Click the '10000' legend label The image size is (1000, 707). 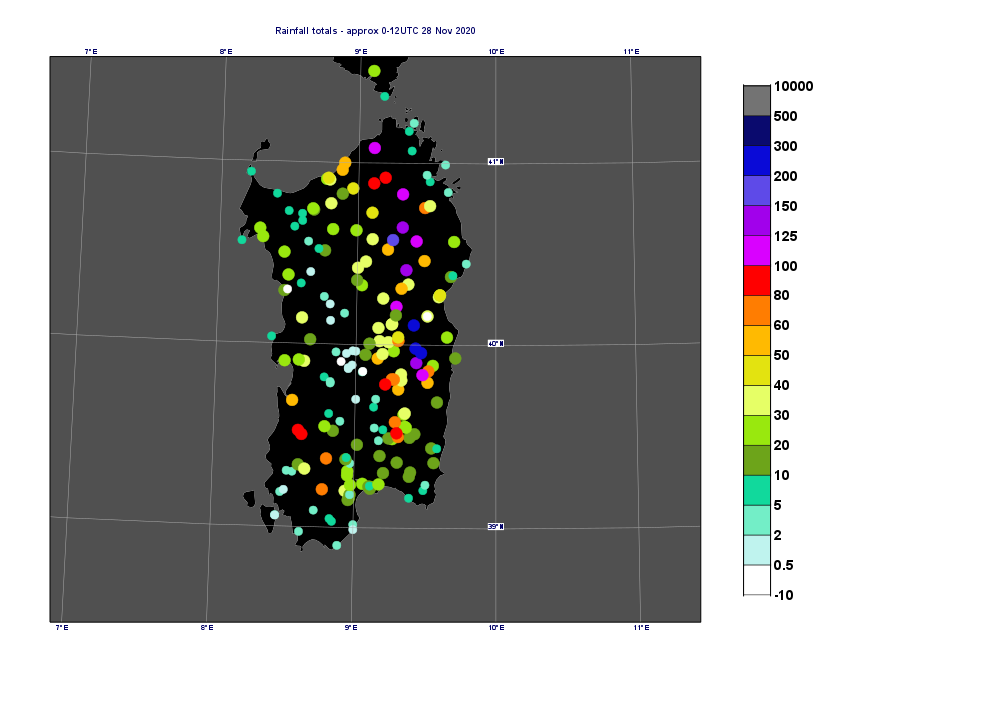pyautogui.click(x=793, y=86)
